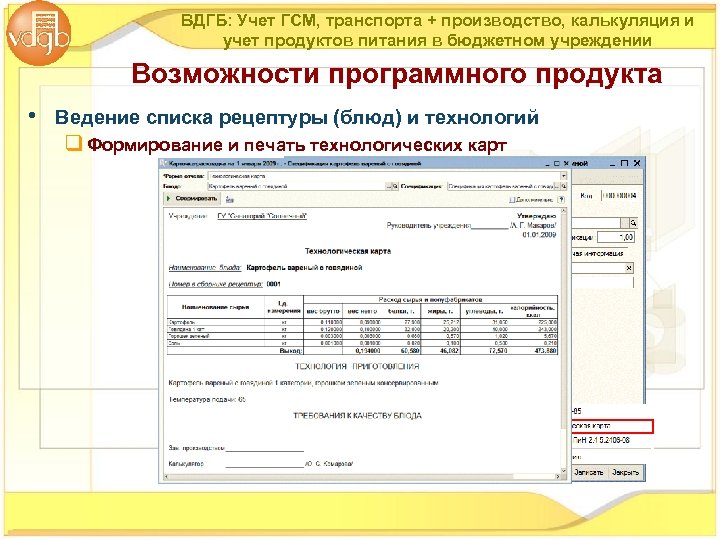Click the ellipsis button of Спецификация field

[557, 186]
